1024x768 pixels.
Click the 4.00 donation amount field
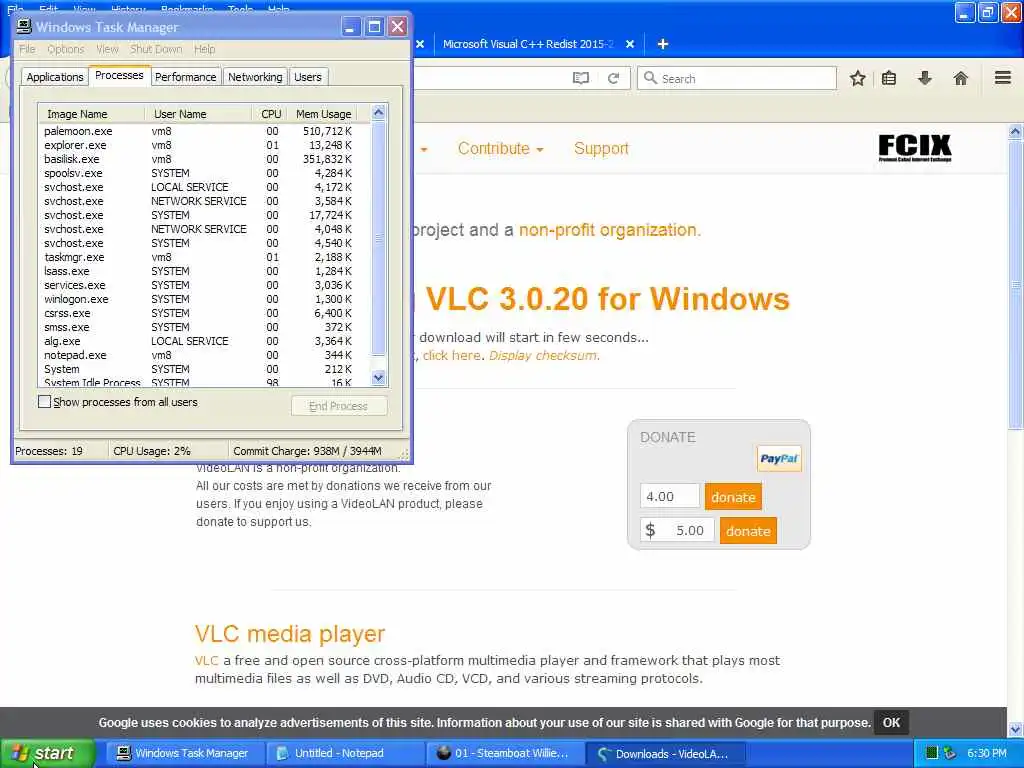click(x=670, y=496)
